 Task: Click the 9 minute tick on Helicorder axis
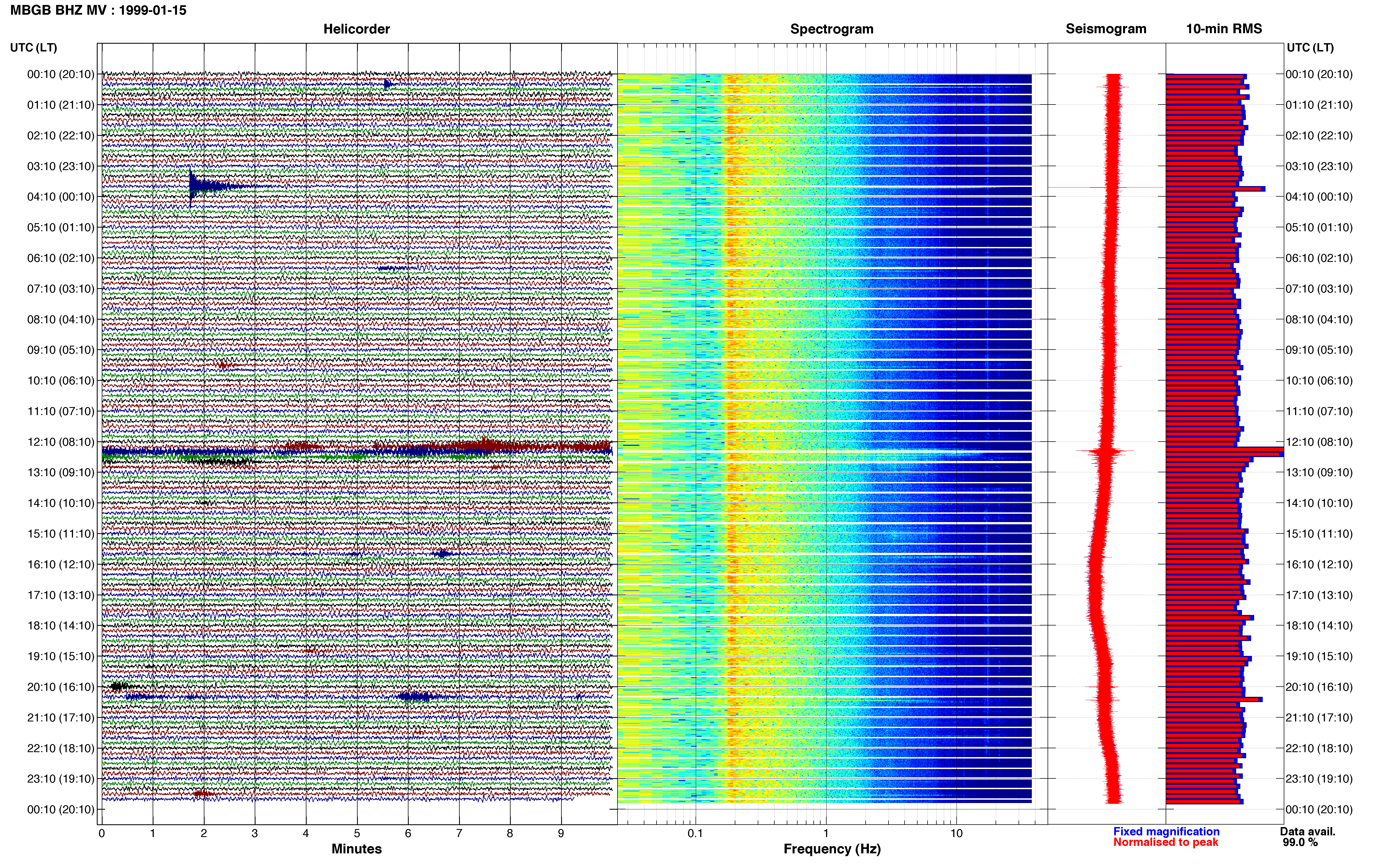tap(561, 833)
